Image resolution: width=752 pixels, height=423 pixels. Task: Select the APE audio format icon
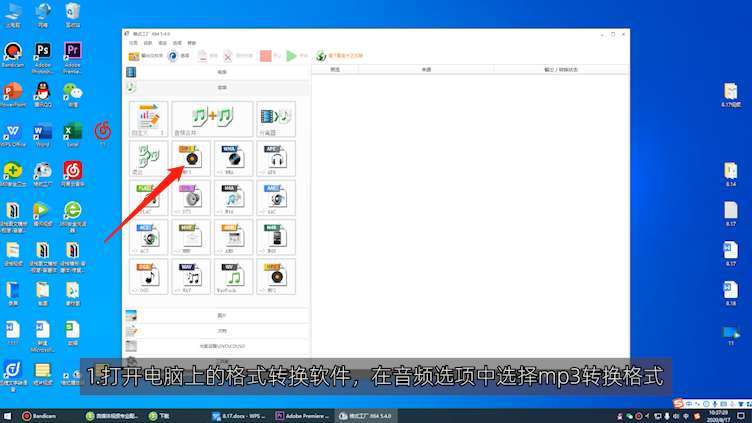point(275,158)
